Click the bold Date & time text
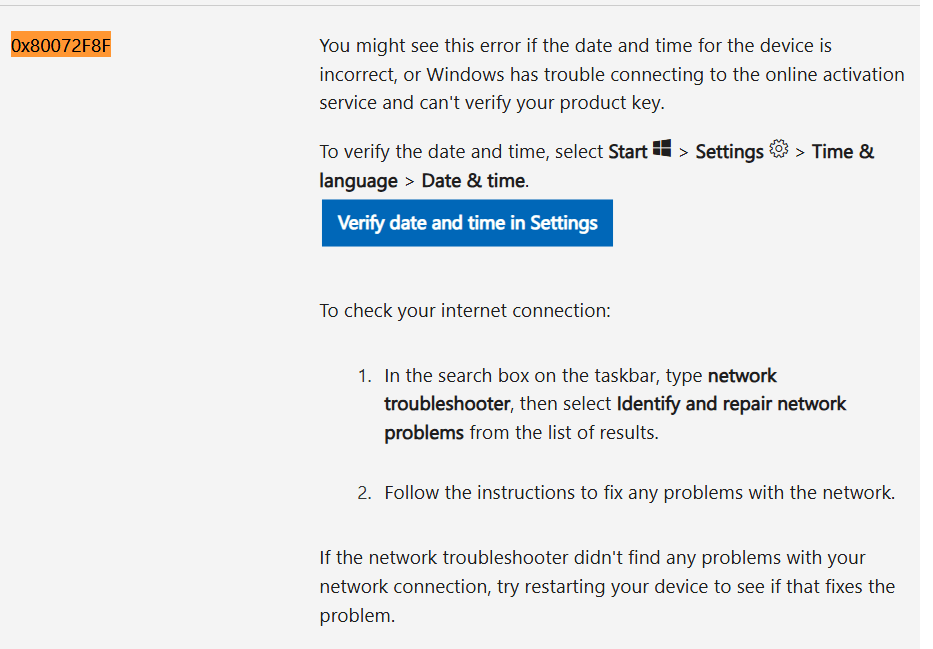Image resolution: width=933 pixels, height=649 pixels. click(x=473, y=181)
